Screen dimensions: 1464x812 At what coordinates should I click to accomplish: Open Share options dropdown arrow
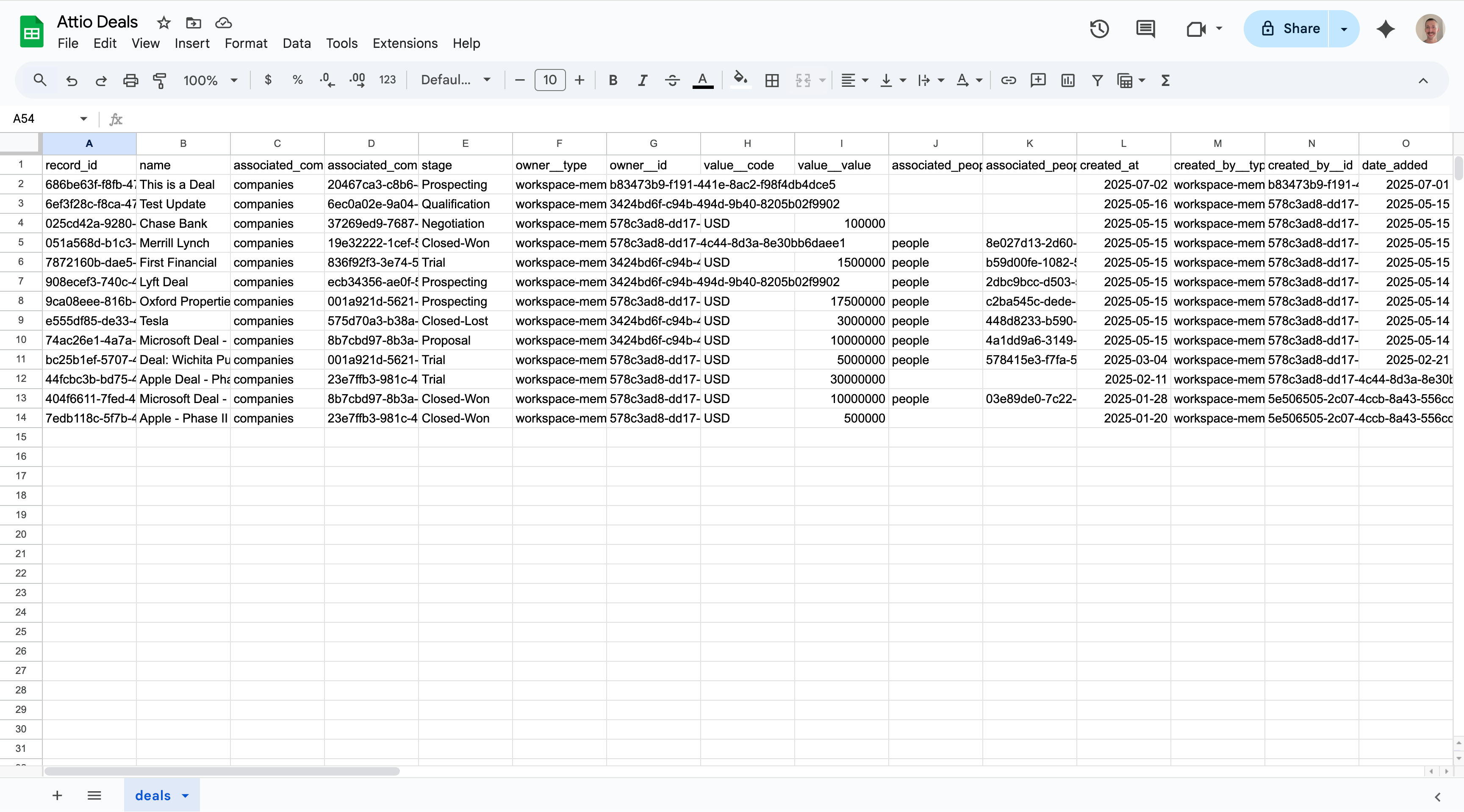point(1344,28)
